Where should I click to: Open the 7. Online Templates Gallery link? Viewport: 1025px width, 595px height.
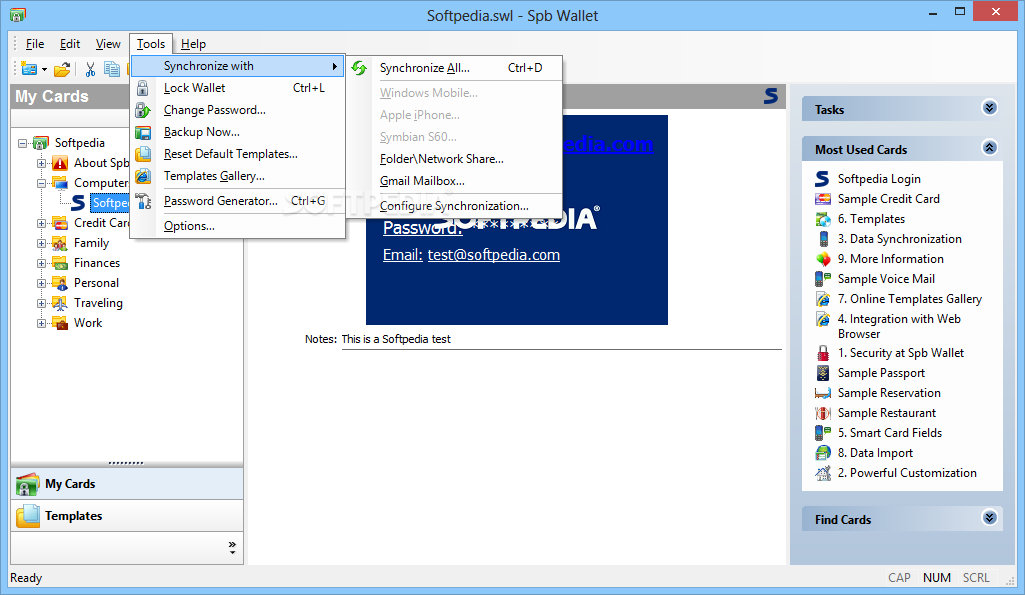(909, 299)
